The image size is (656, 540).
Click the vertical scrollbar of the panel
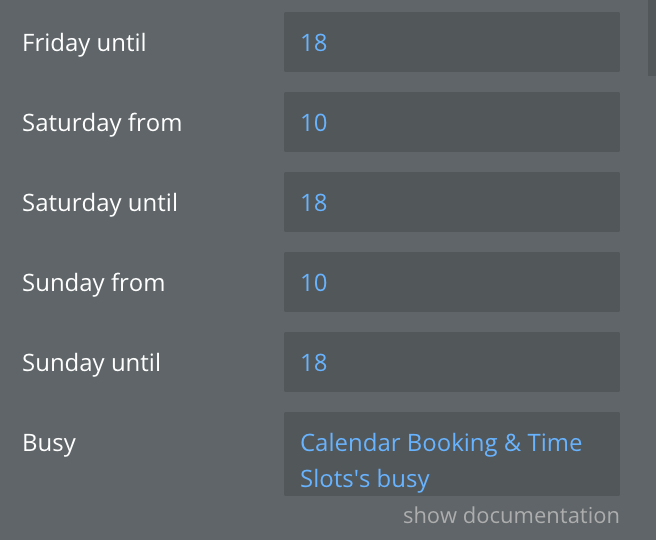651,40
